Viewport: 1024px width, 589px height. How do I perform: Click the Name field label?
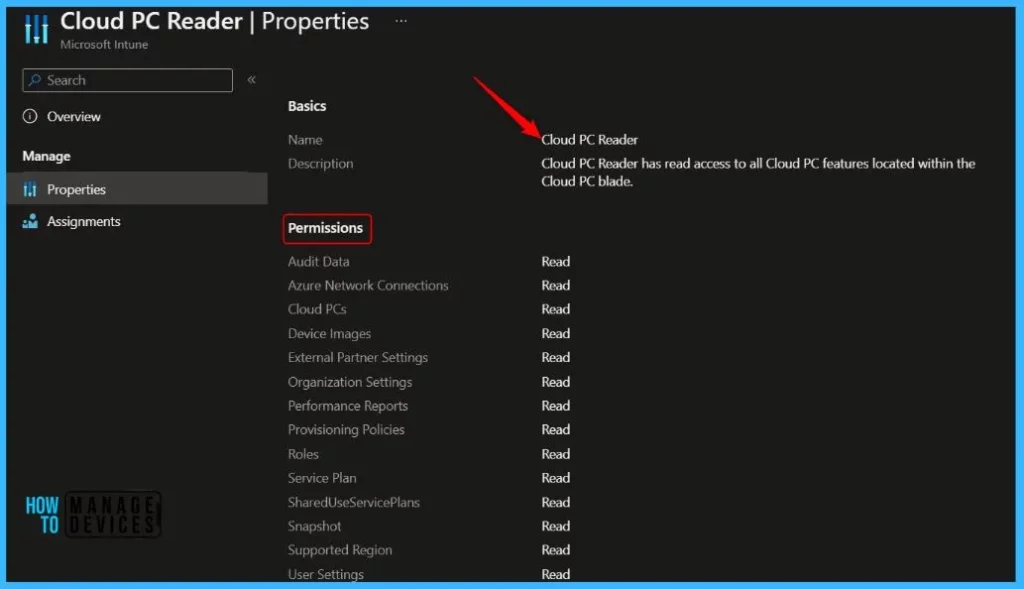[305, 140]
